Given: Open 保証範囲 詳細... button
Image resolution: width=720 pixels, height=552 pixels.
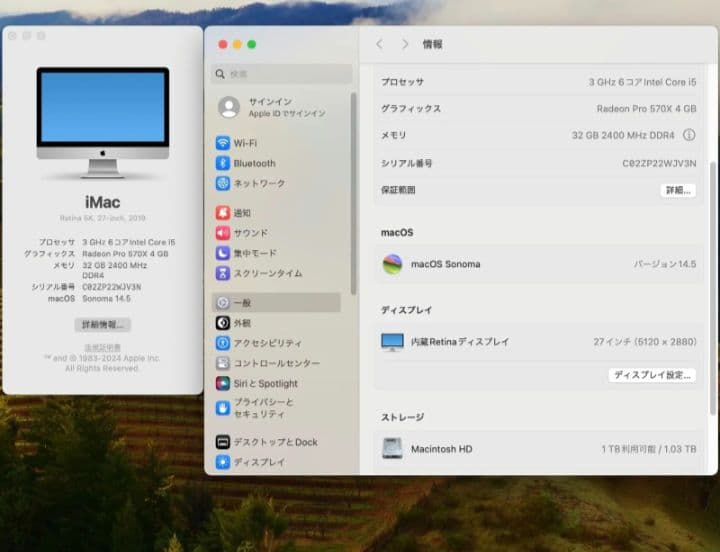Looking at the screenshot, I should [678, 190].
